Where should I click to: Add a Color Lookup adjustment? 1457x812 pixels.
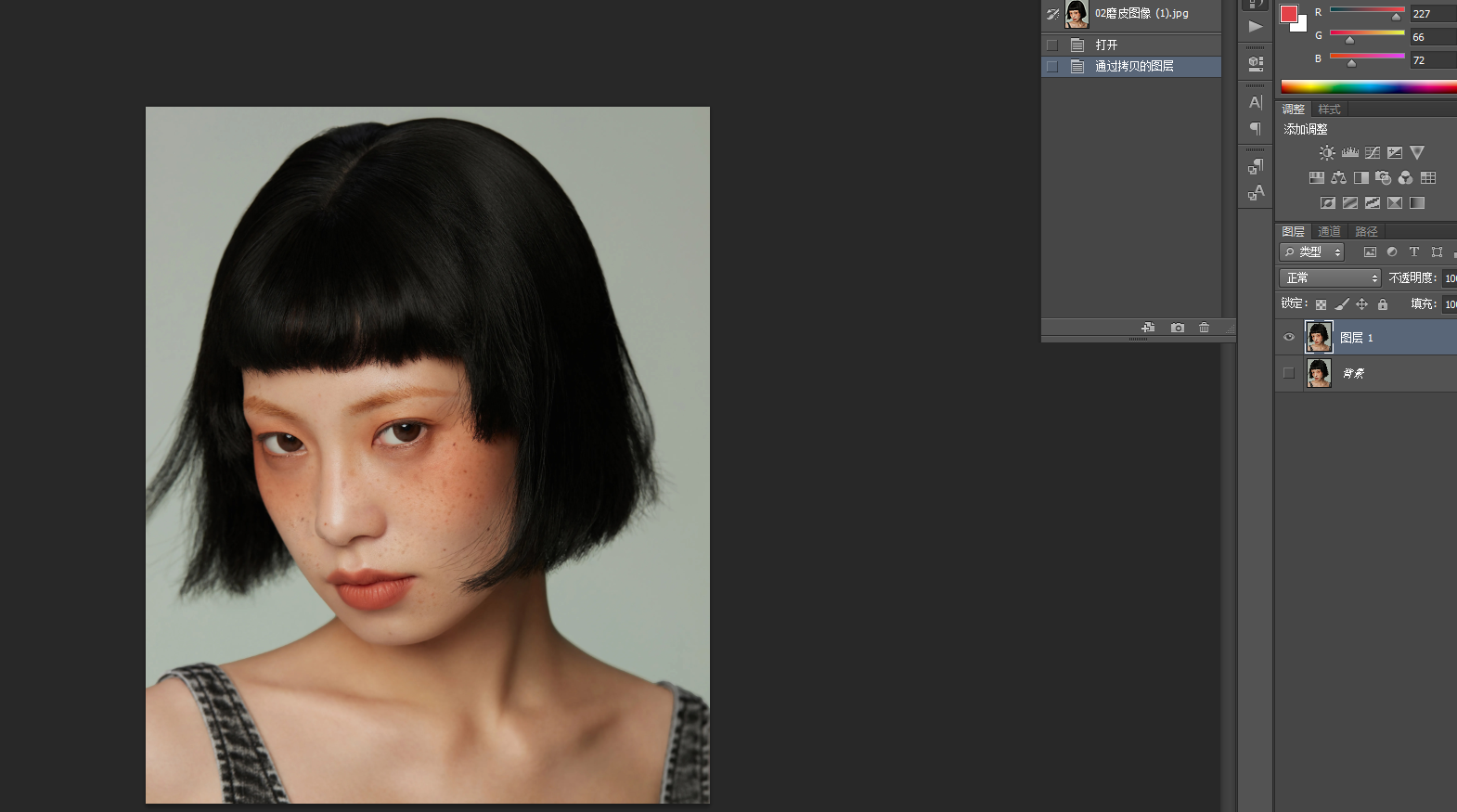click(x=1428, y=178)
